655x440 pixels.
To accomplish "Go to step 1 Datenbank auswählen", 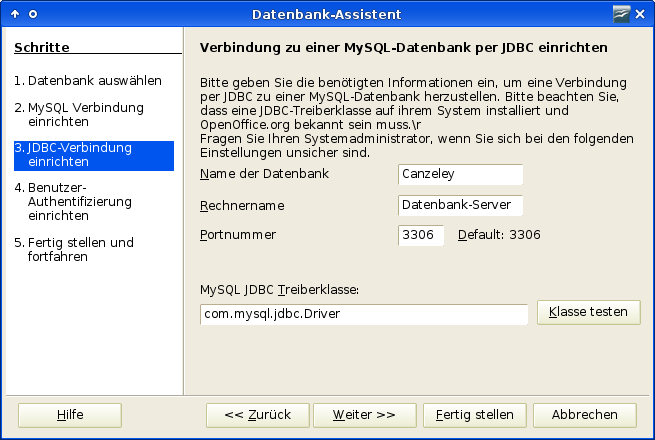I will click(x=88, y=80).
